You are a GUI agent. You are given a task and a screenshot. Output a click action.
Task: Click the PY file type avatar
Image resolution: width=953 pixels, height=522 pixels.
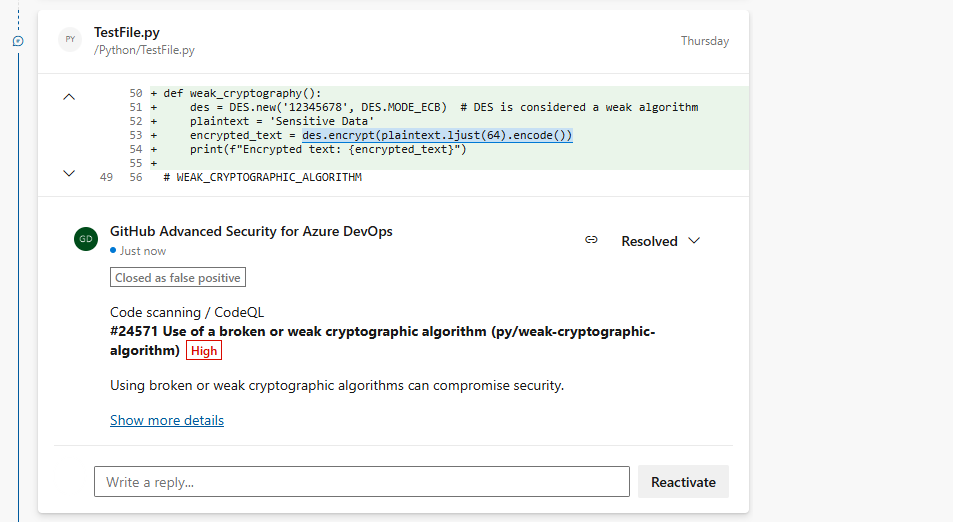point(69,40)
